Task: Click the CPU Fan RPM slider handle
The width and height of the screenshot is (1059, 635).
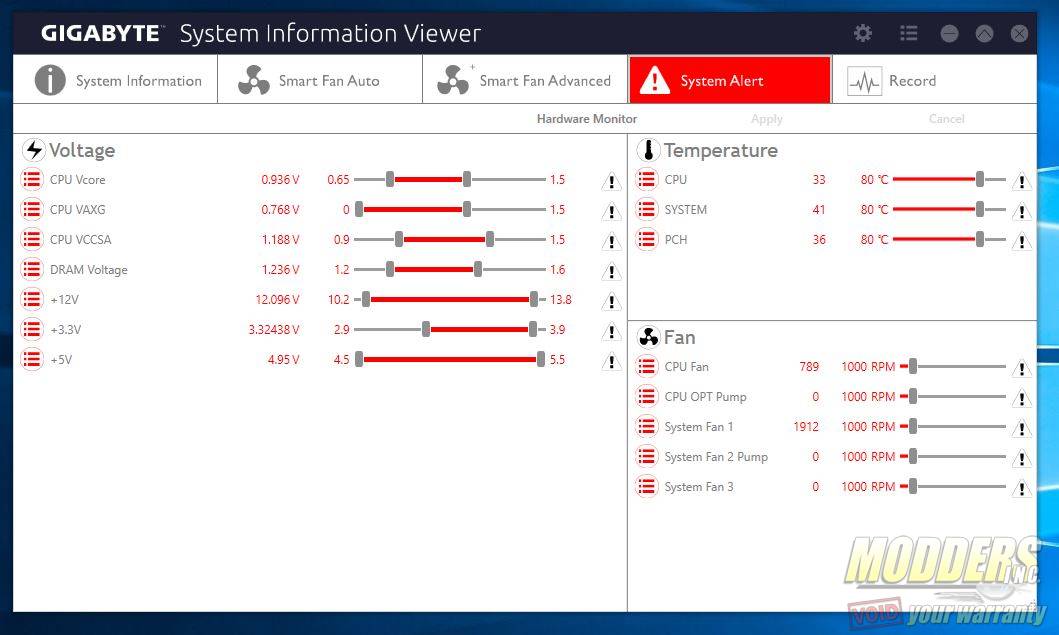Action: point(913,367)
